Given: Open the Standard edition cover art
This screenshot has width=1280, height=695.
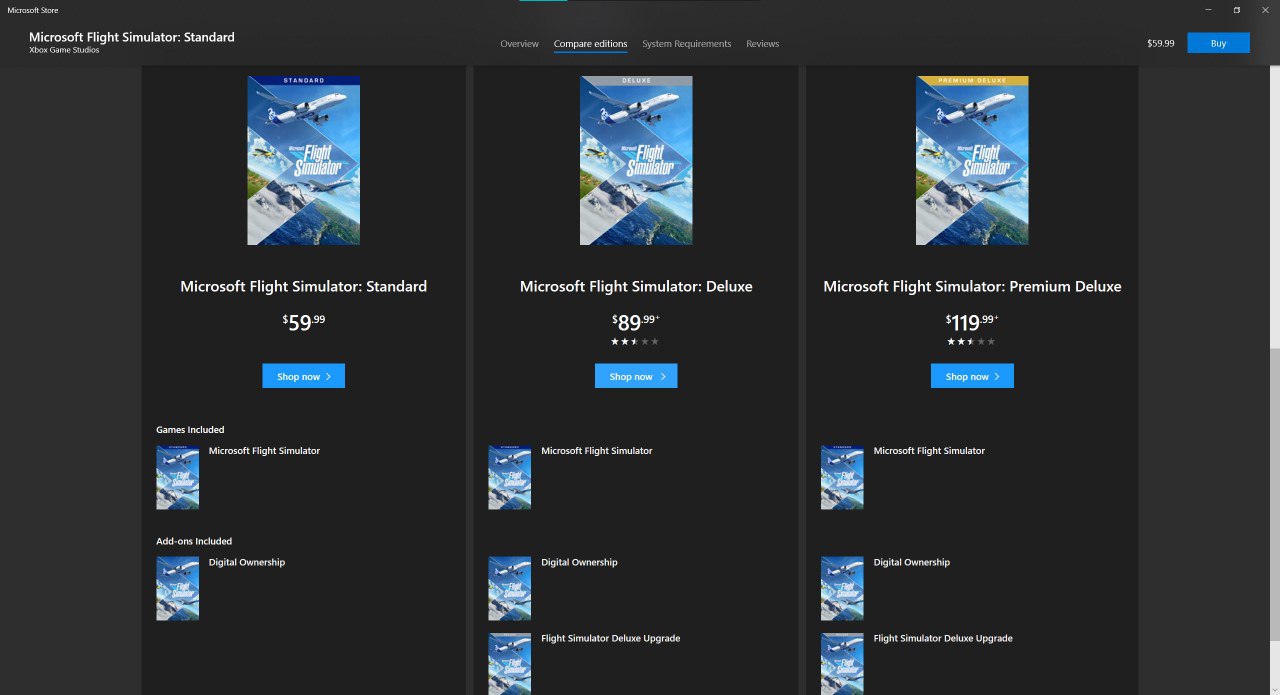Looking at the screenshot, I should 303,161.
